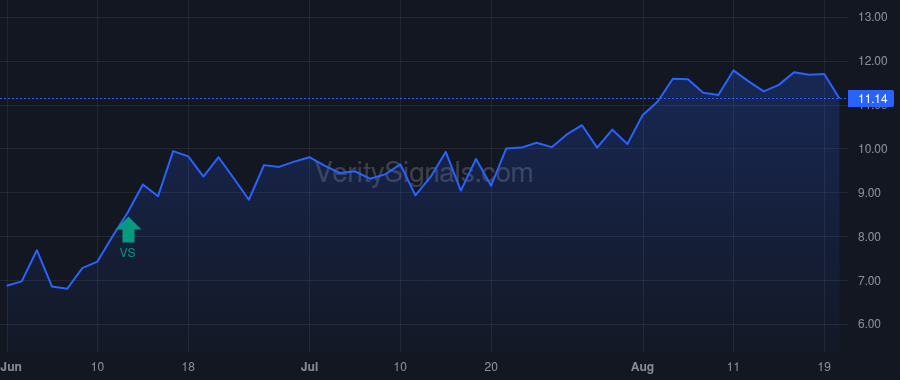Click the green VS buy signal arrow
This screenshot has width=900, height=380.
tap(129, 230)
